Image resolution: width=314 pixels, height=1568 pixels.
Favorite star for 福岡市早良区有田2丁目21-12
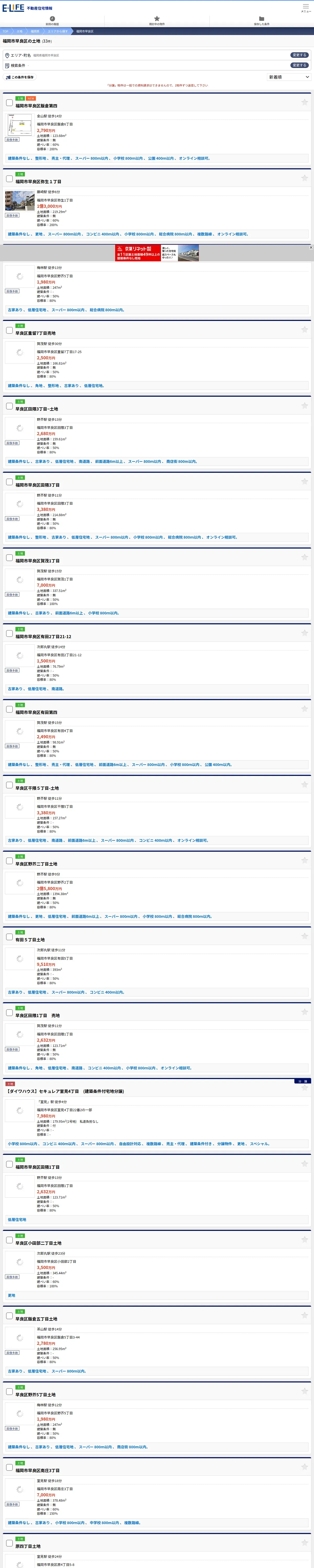(x=304, y=633)
